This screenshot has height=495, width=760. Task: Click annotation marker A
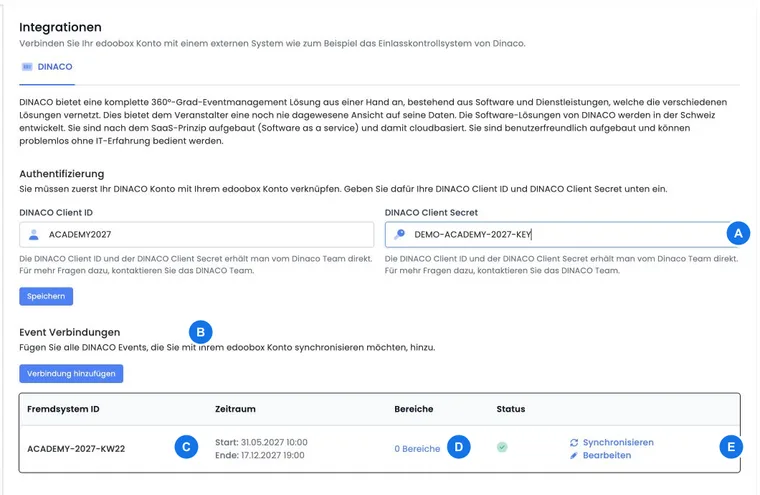pyautogui.click(x=738, y=234)
